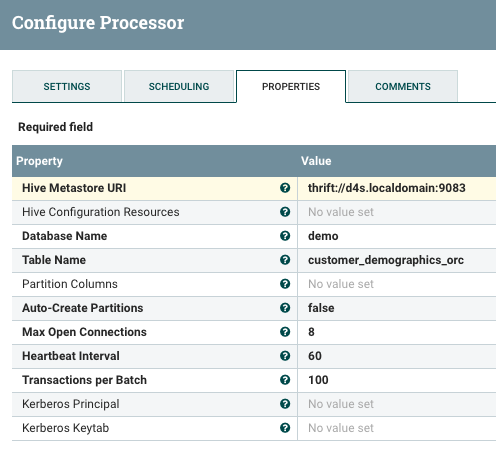Switch to the Settings tab
496x464 pixels.
coord(67,86)
